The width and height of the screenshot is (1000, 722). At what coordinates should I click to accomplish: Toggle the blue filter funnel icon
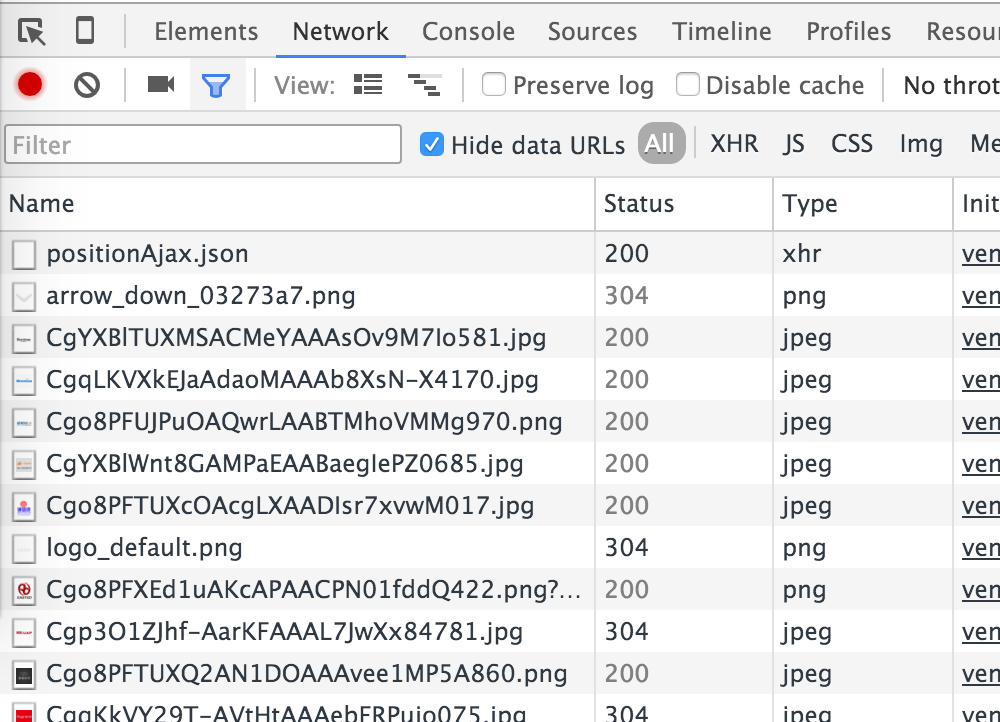(216, 86)
